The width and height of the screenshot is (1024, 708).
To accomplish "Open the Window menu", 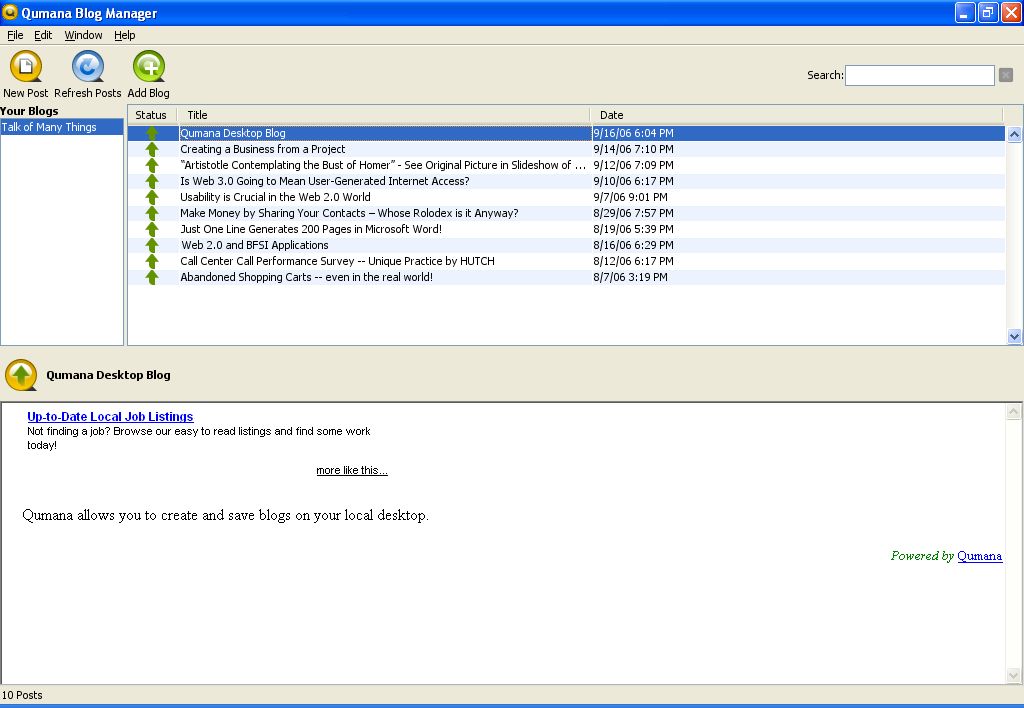I will (83, 35).
